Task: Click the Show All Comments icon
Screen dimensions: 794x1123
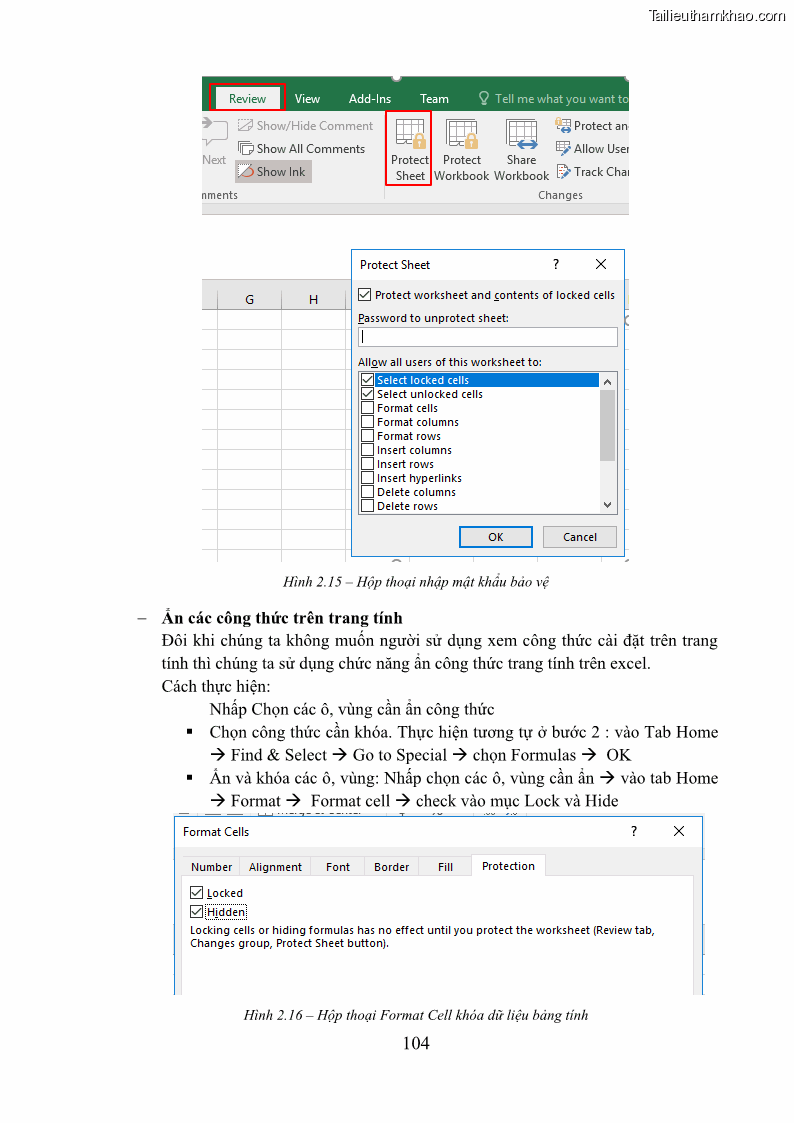Action: click(x=246, y=149)
